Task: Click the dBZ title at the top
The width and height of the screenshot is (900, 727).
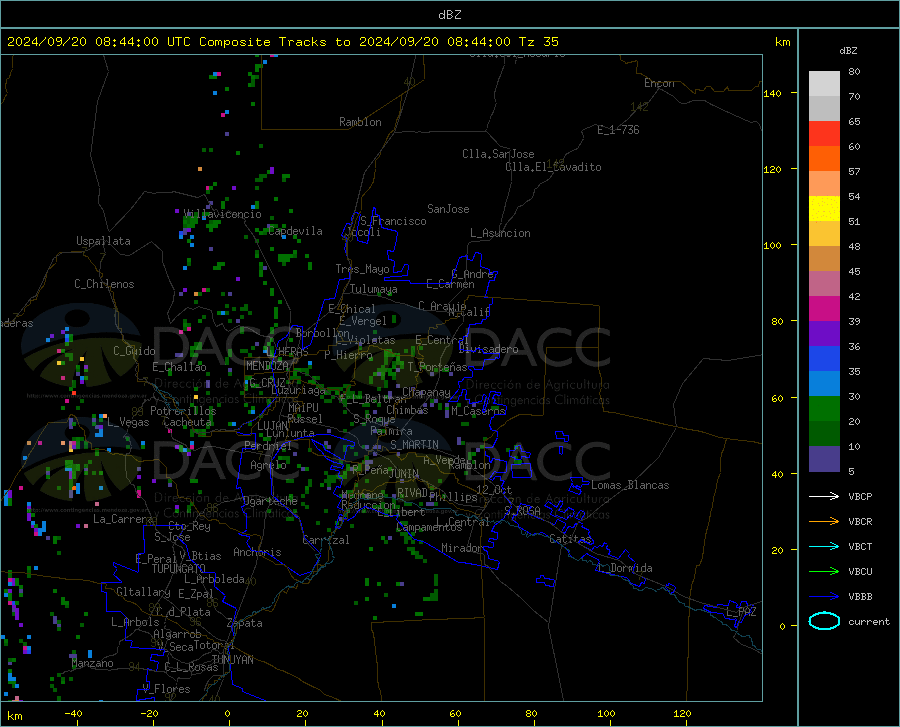Action: pyautogui.click(x=449, y=15)
